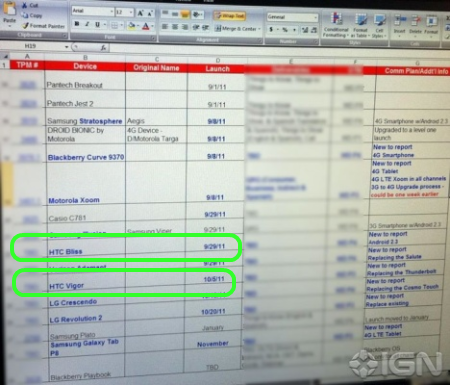Open Number group dialog launcher
Image resolution: width=450 pixels, height=385 pixels.
[315, 42]
